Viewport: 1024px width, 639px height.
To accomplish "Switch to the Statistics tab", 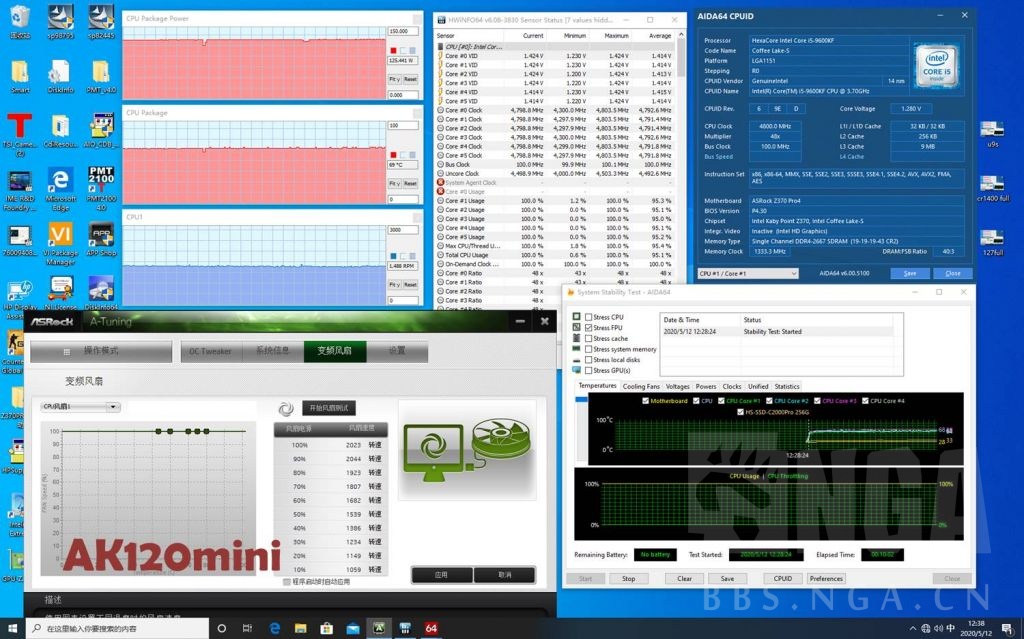I will coord(787,386).
